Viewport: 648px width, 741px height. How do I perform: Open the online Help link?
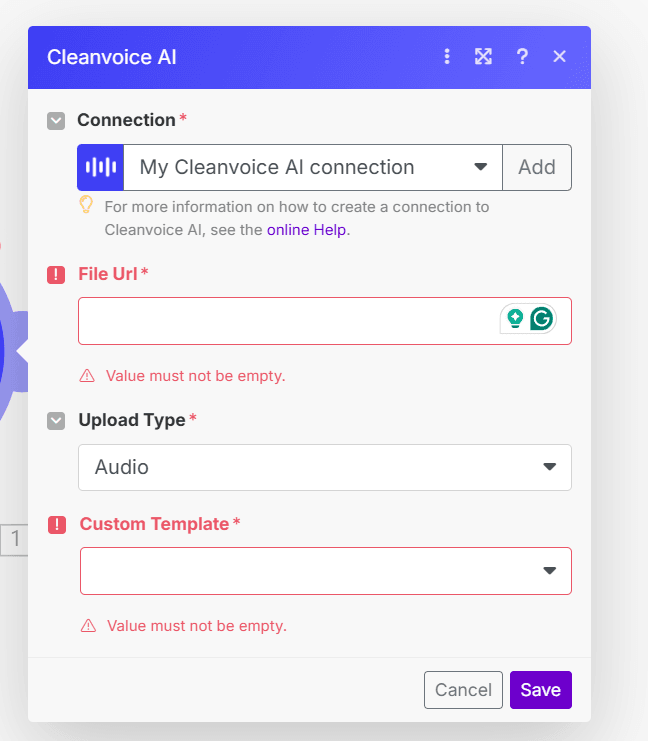point(306,229)
